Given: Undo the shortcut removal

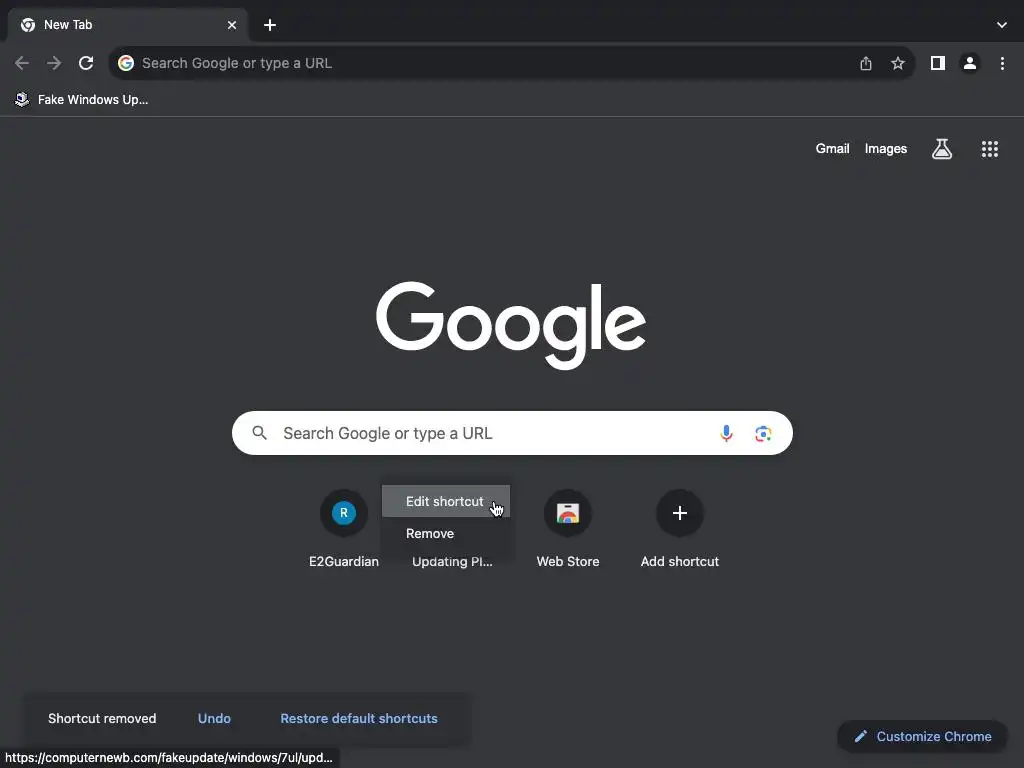Looking at the screenshot, I should click(x=214, y=718).
